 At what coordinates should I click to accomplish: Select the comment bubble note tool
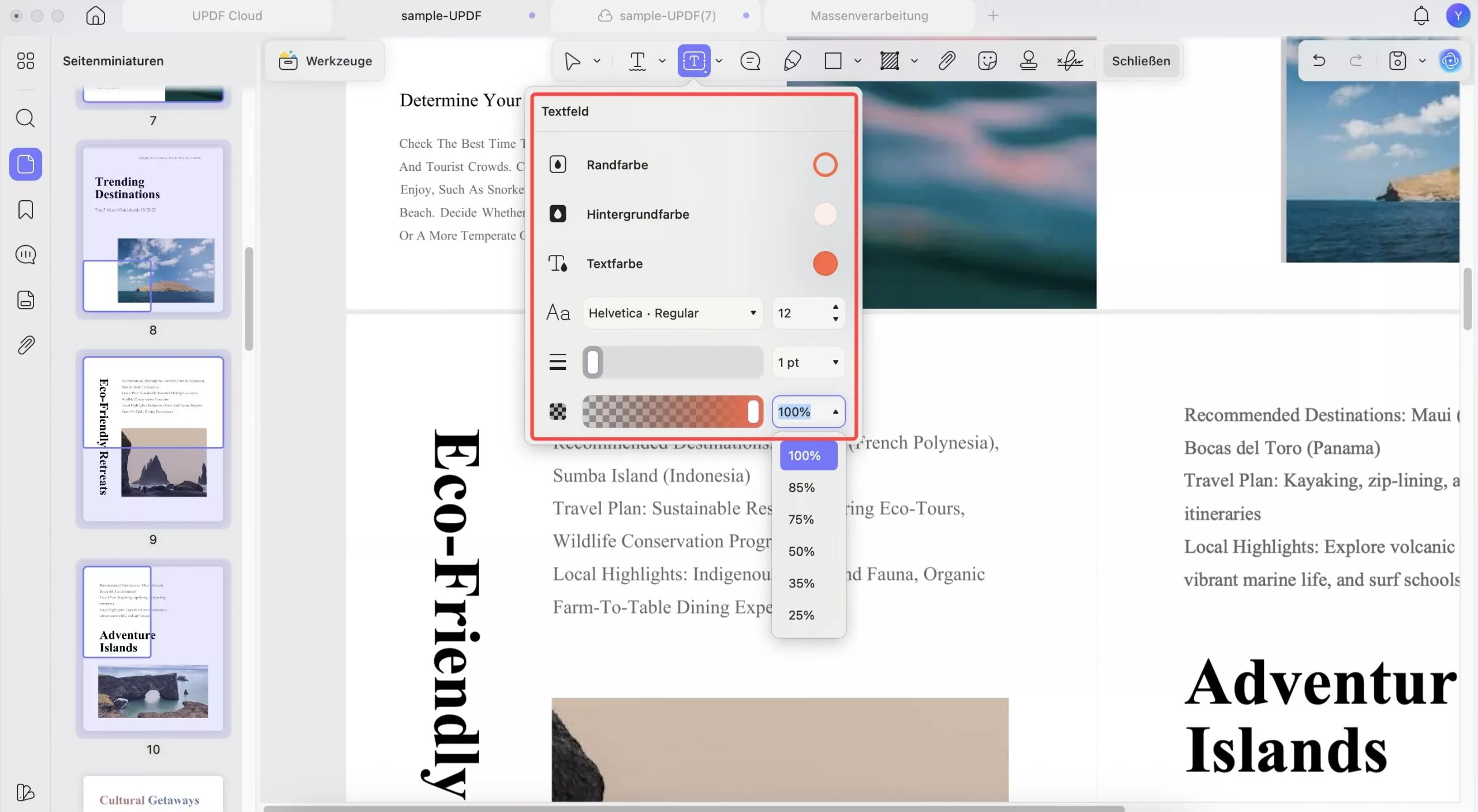[x=750, y=61]
